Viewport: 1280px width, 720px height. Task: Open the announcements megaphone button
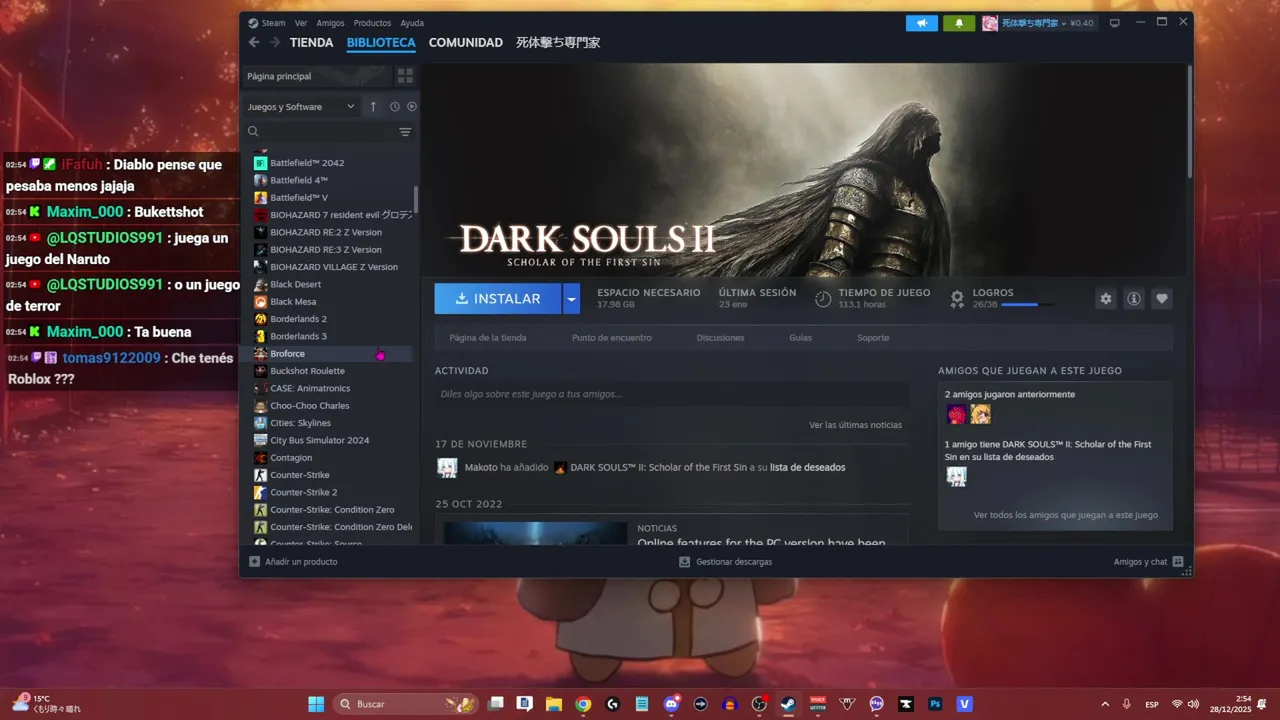coord(922,23)
